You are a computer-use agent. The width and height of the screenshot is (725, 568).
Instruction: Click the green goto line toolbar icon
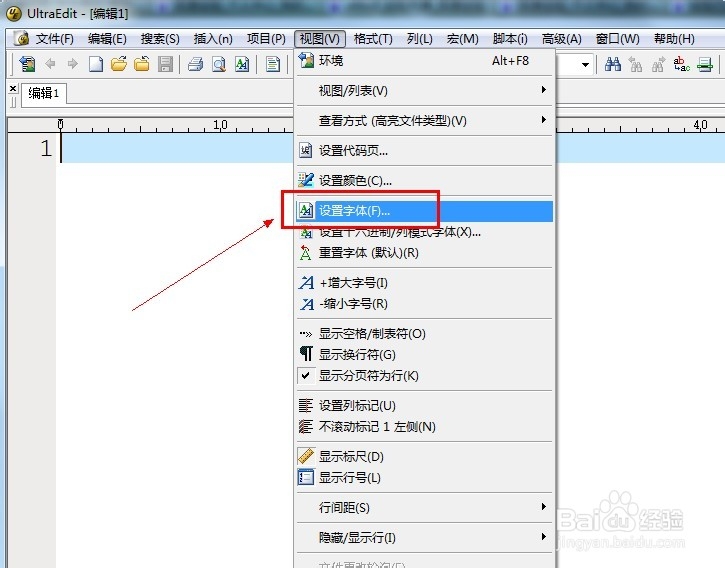[705, 64]
